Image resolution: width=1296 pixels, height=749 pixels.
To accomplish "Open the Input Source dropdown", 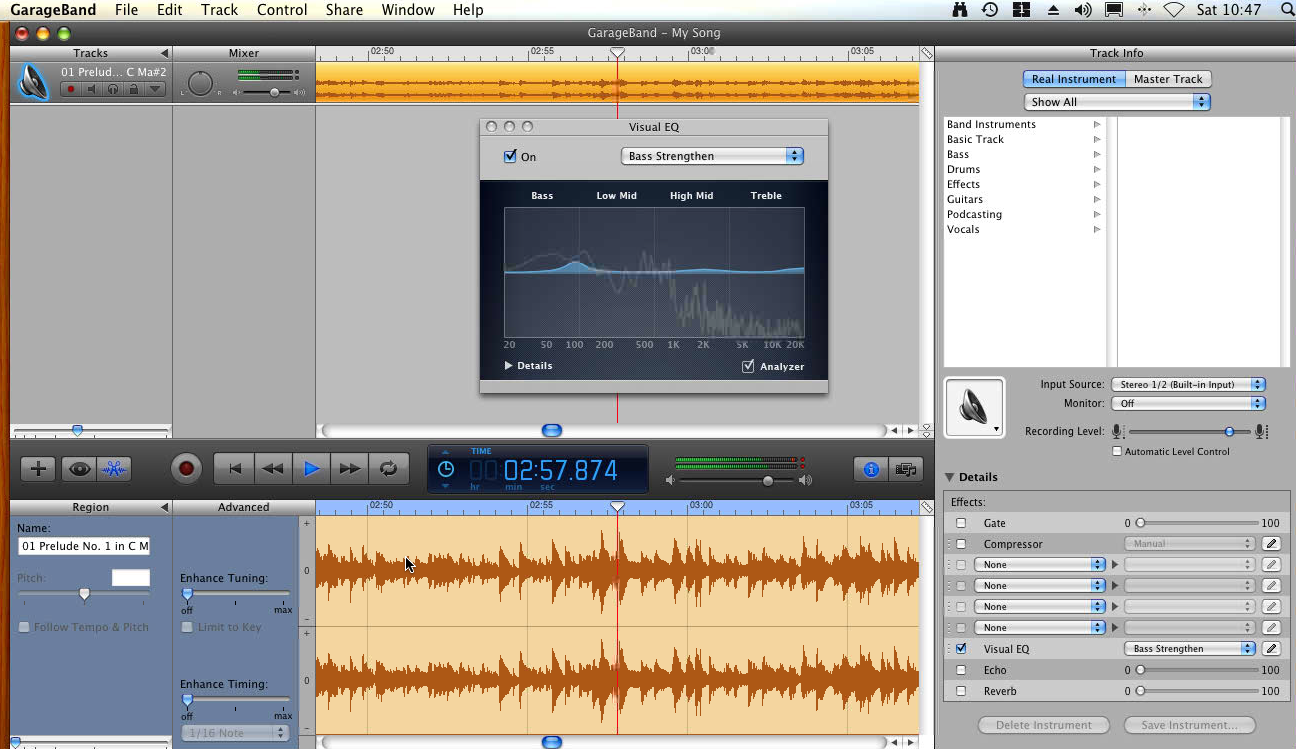I will [1188, 384].
